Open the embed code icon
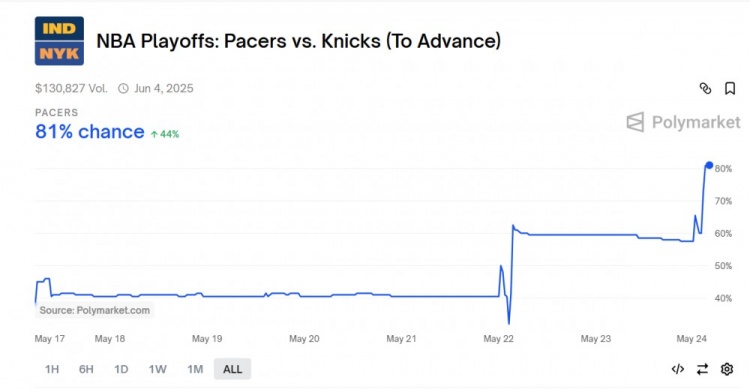The width and height of the screenshot is (750, 389). click(x=678, y=369)
